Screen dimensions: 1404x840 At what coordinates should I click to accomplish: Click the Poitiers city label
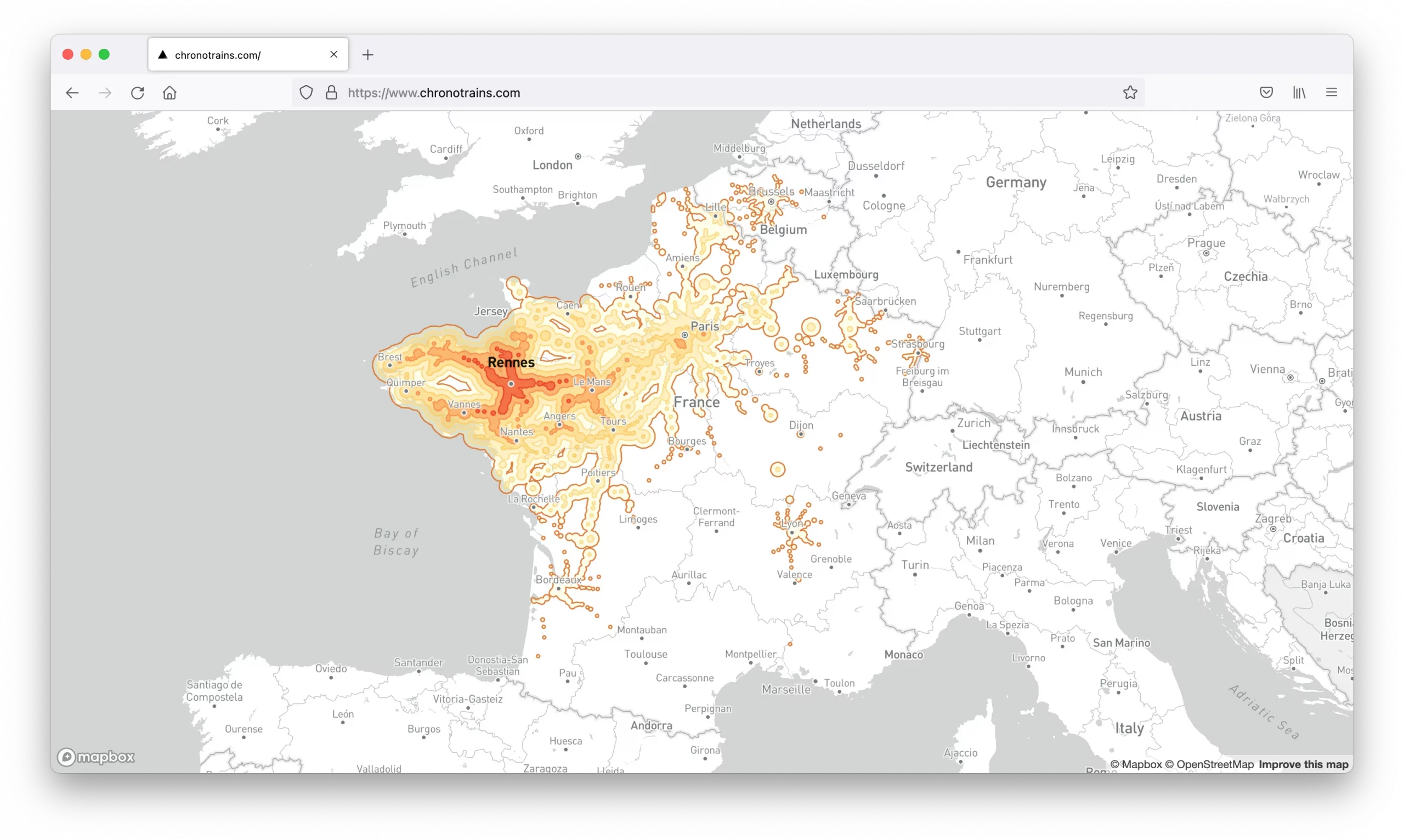tap(598, 473)
